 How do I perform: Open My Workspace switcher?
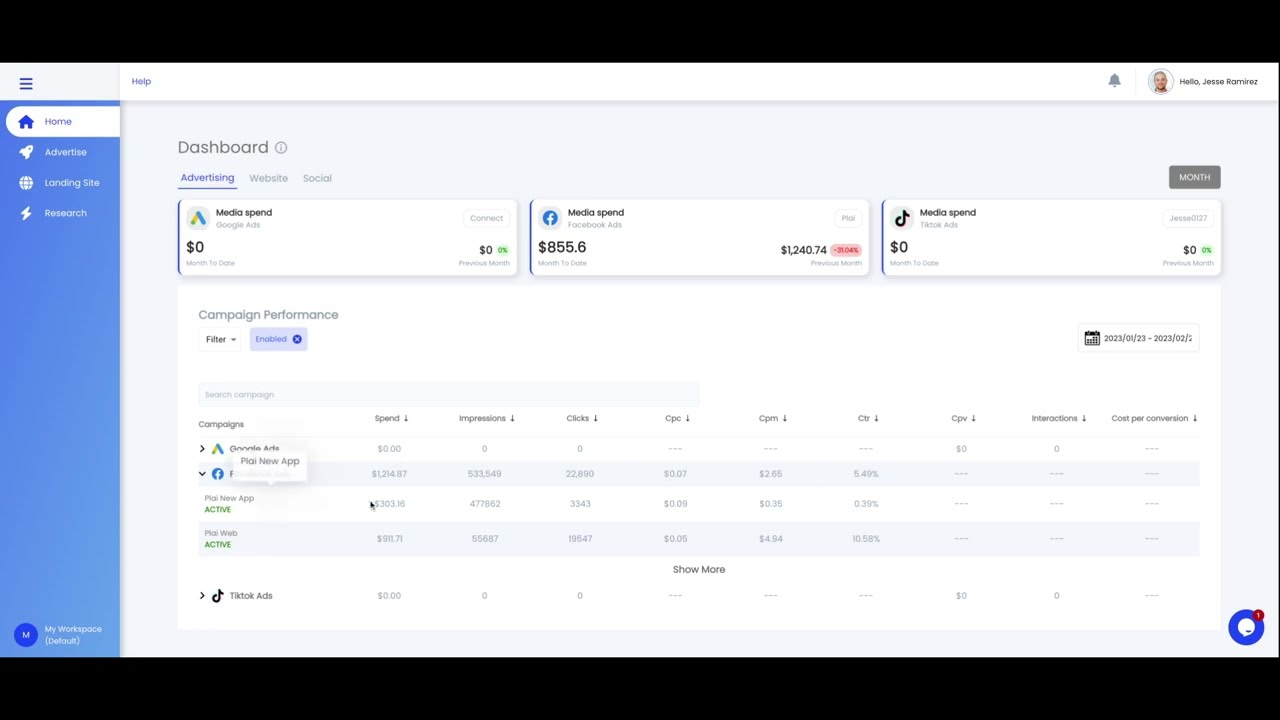click(73, 635)
